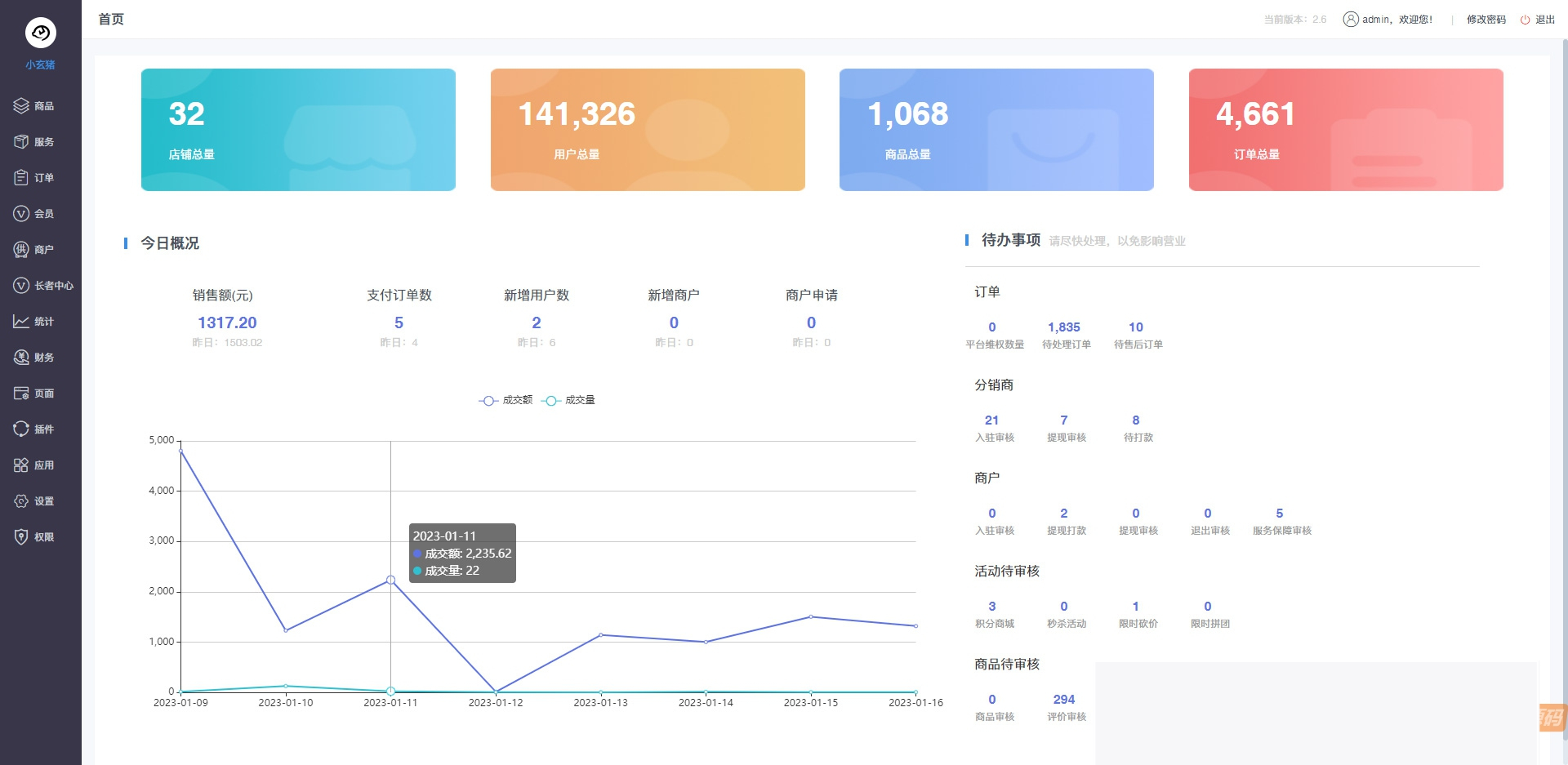
Task: Toggle the 成交量 legend in the chart
Action: (x=572, y=400)
